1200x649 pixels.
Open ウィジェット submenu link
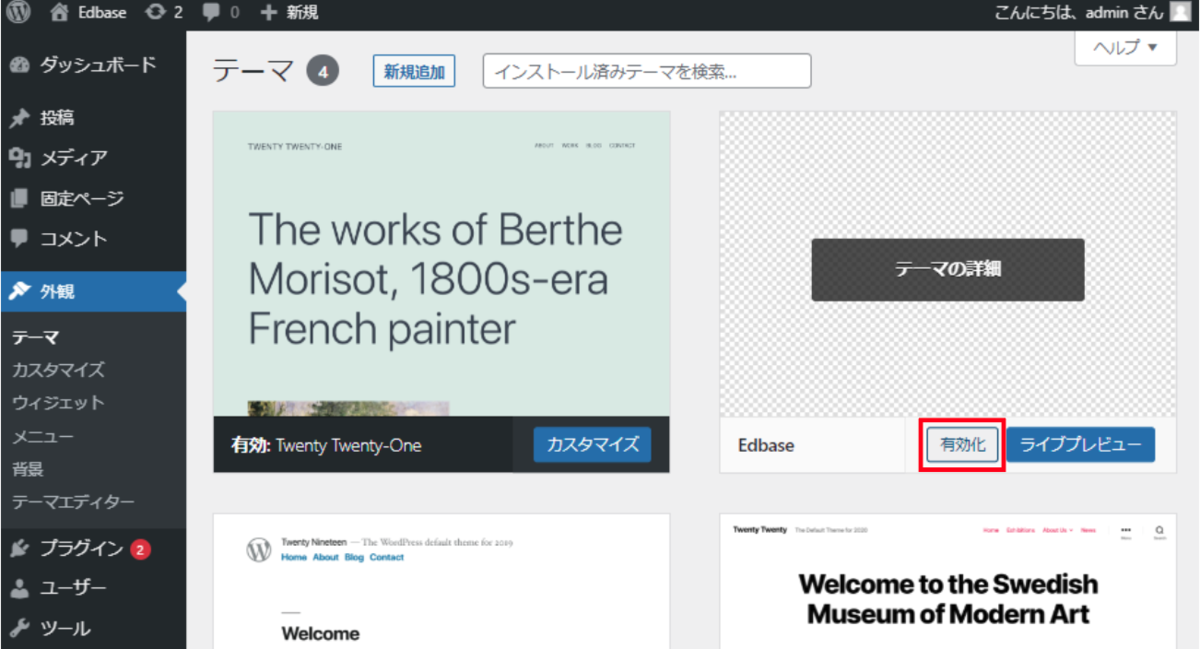[x=58, y=403]
